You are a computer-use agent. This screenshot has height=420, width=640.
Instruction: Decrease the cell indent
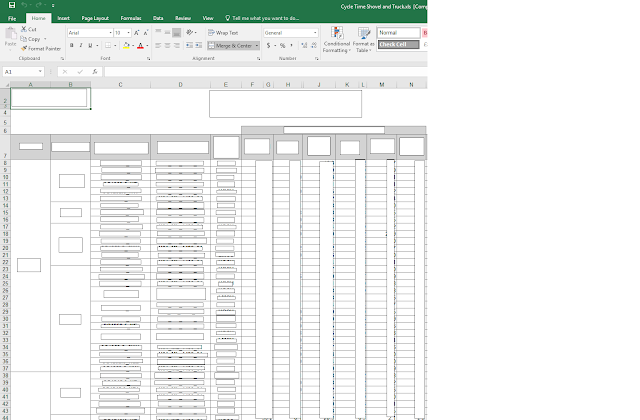189,45
